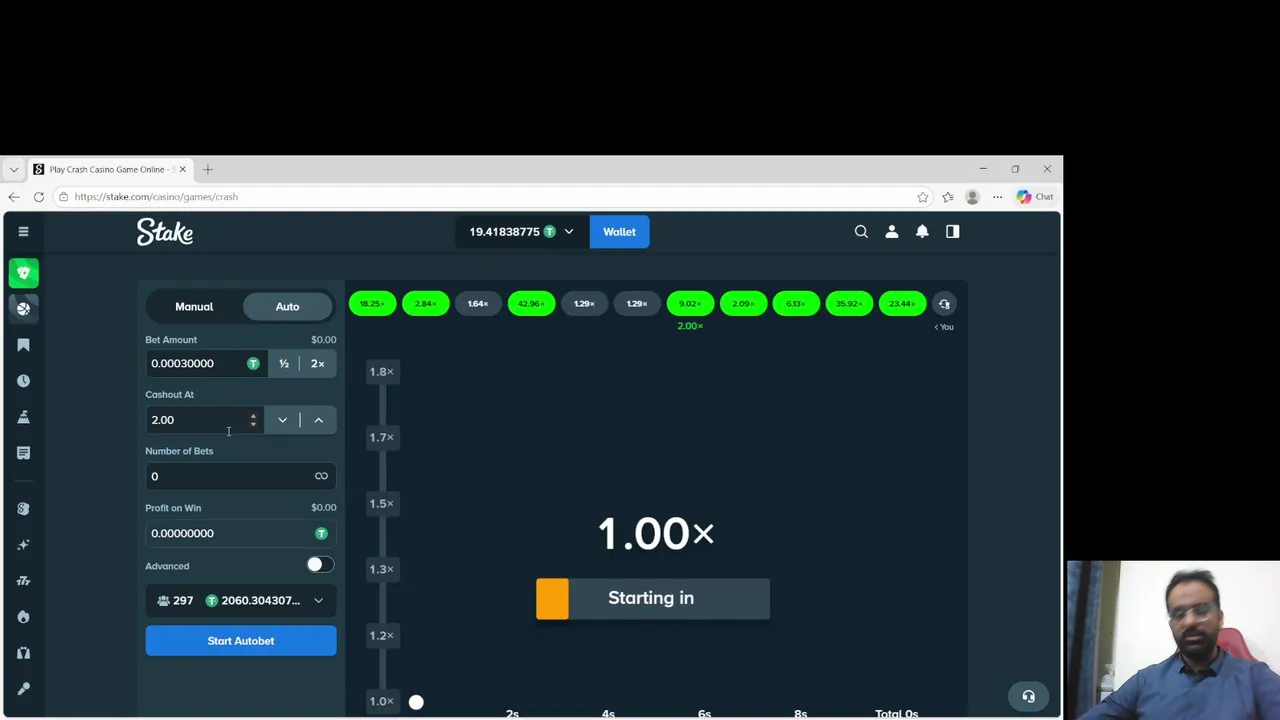
Task: Switch to Manual betting tab
Action: coord(194,307)
